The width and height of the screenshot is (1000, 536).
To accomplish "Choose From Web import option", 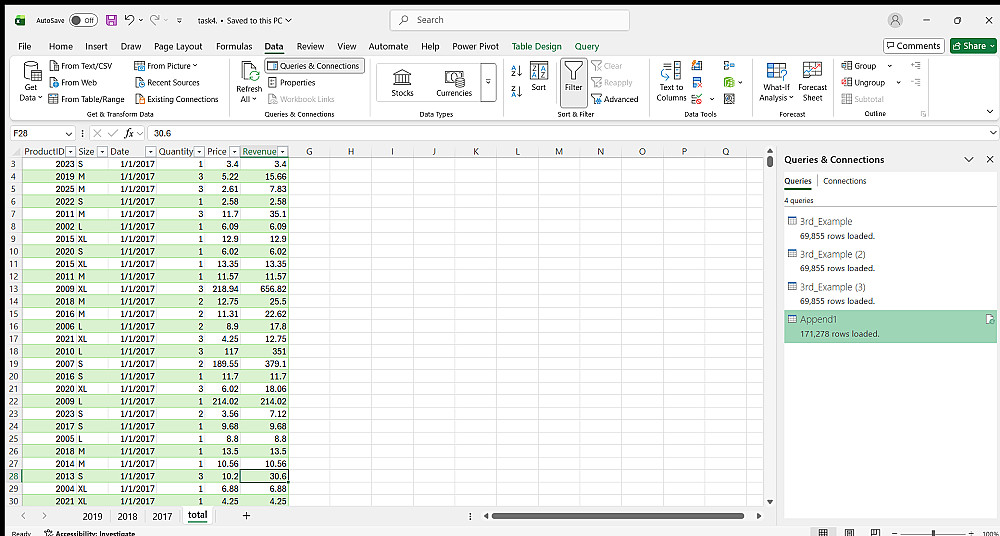I will click(73, 82).
